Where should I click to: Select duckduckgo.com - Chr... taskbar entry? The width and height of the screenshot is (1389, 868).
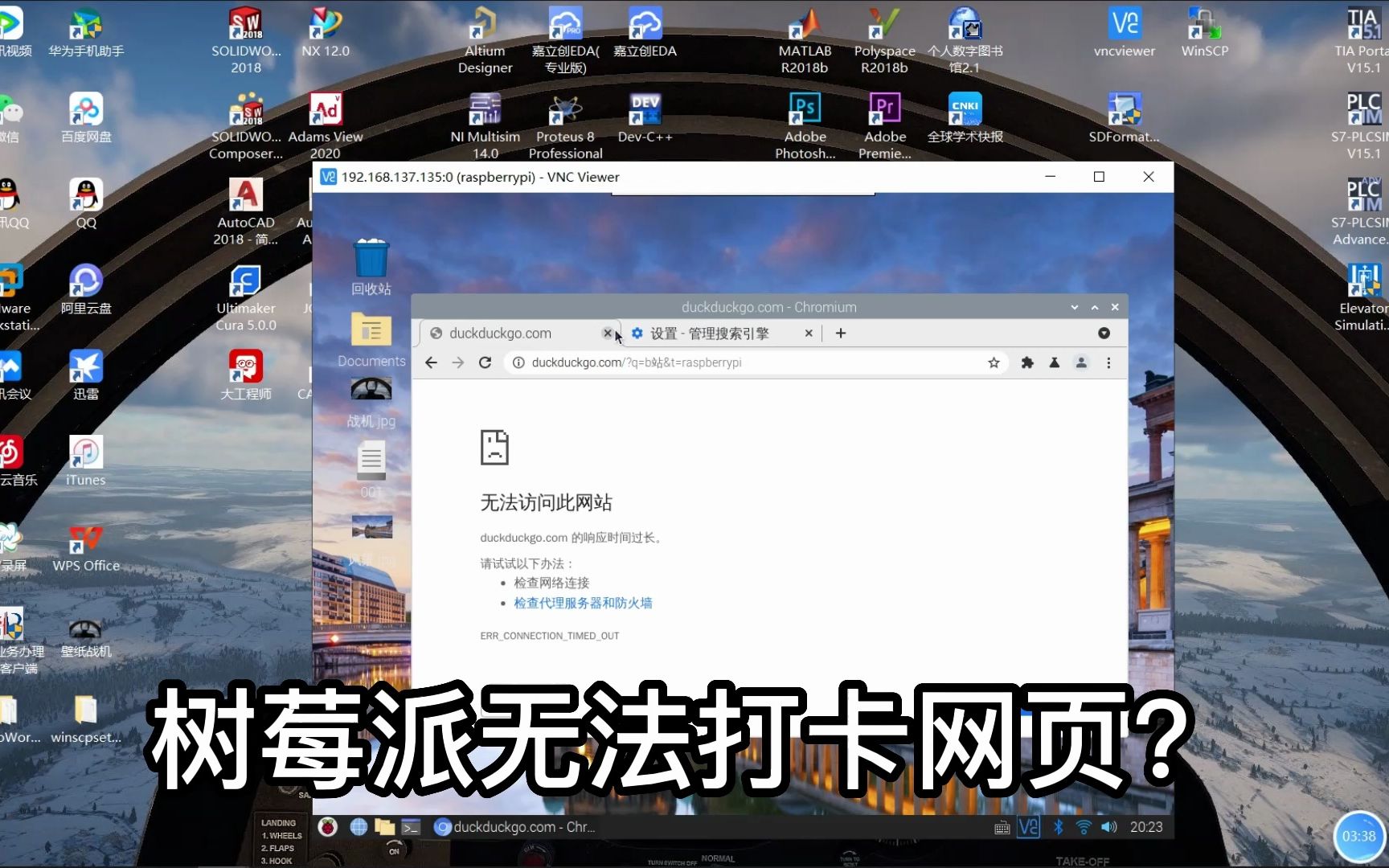pos(515,827)
